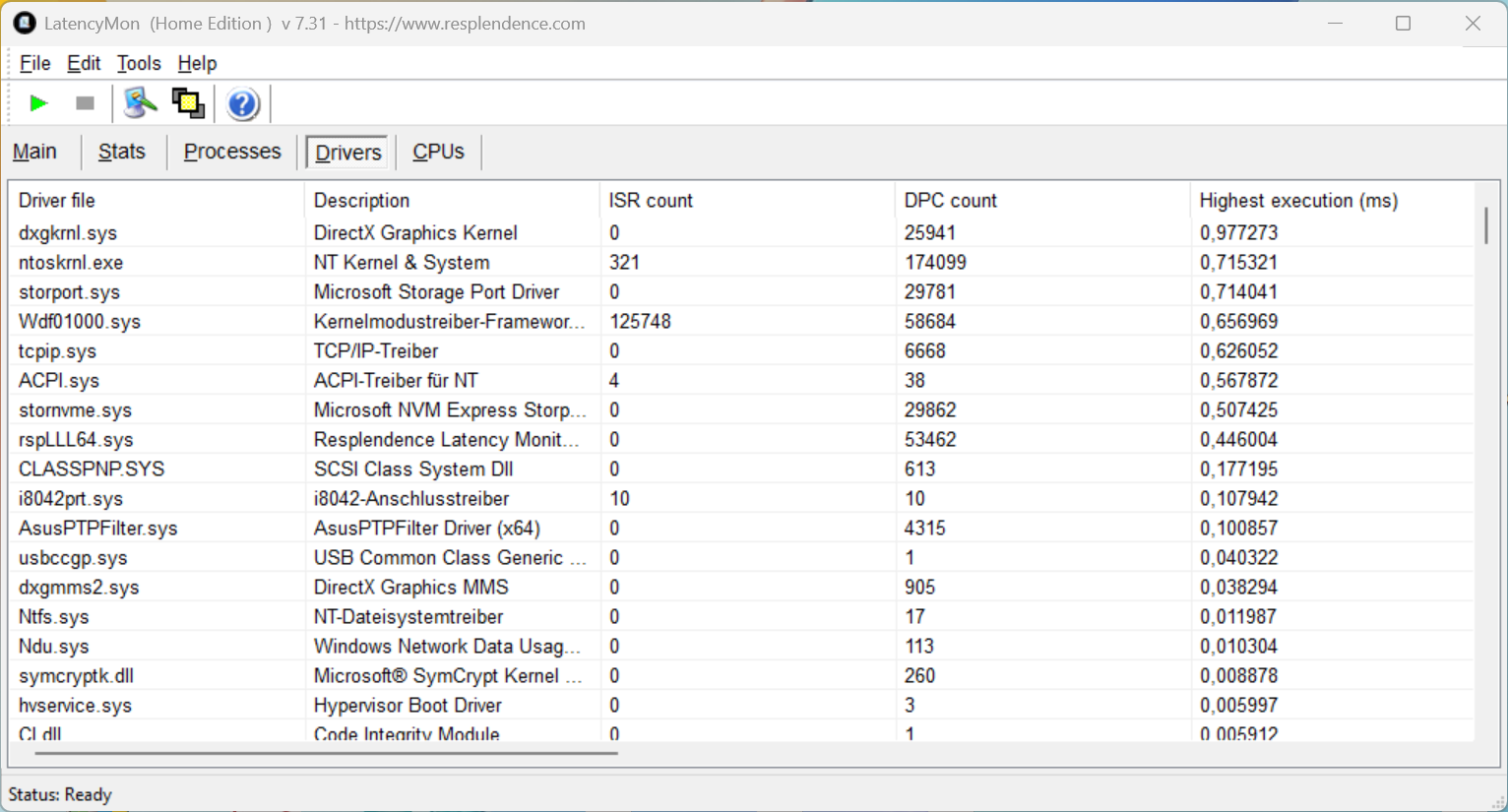Sort by Highest execution (ms) header
This screenshot has height=812, width=1508.
(1332, 201)
